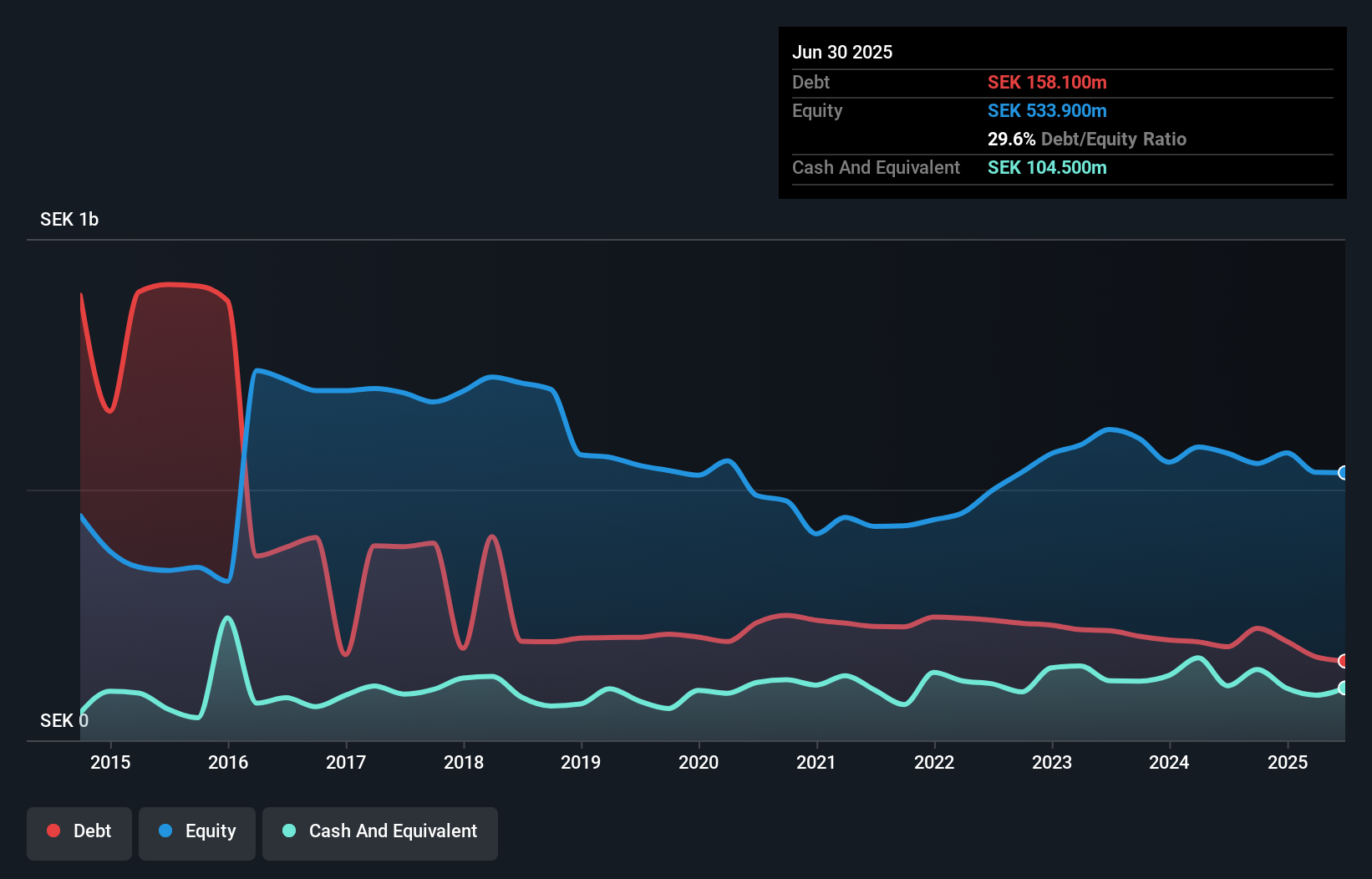Viewport: 1372px width, 879px height.
Task: Click the SEK 1b axis label
Action: pos(69,219)
